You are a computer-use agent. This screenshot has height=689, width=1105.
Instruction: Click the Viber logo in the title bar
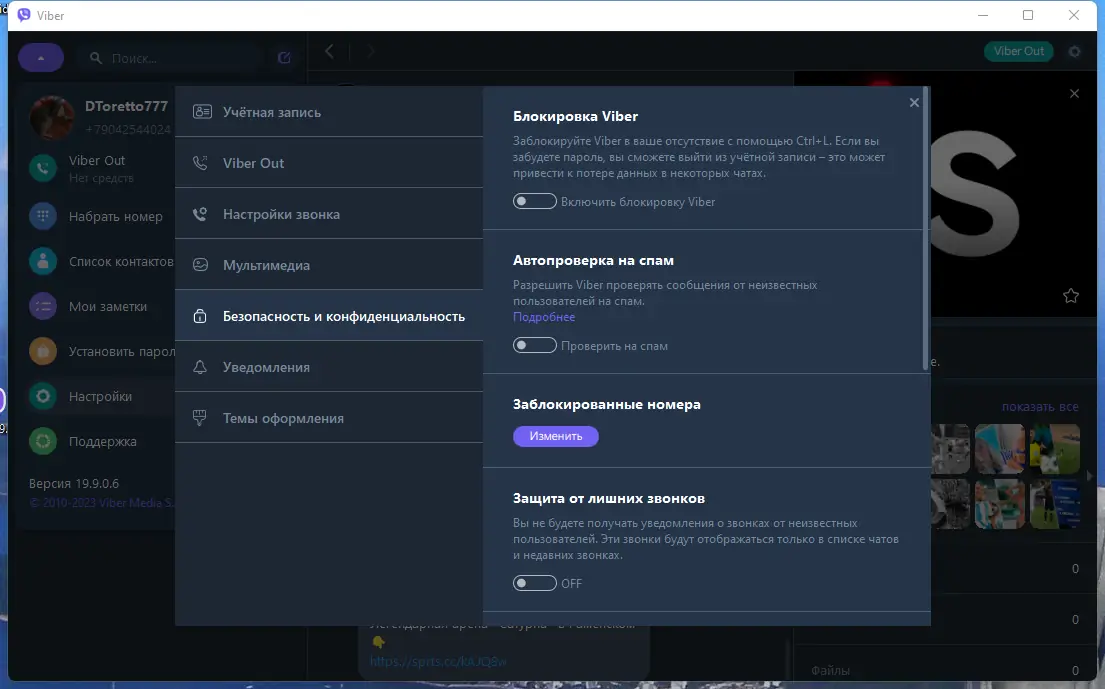24,15
